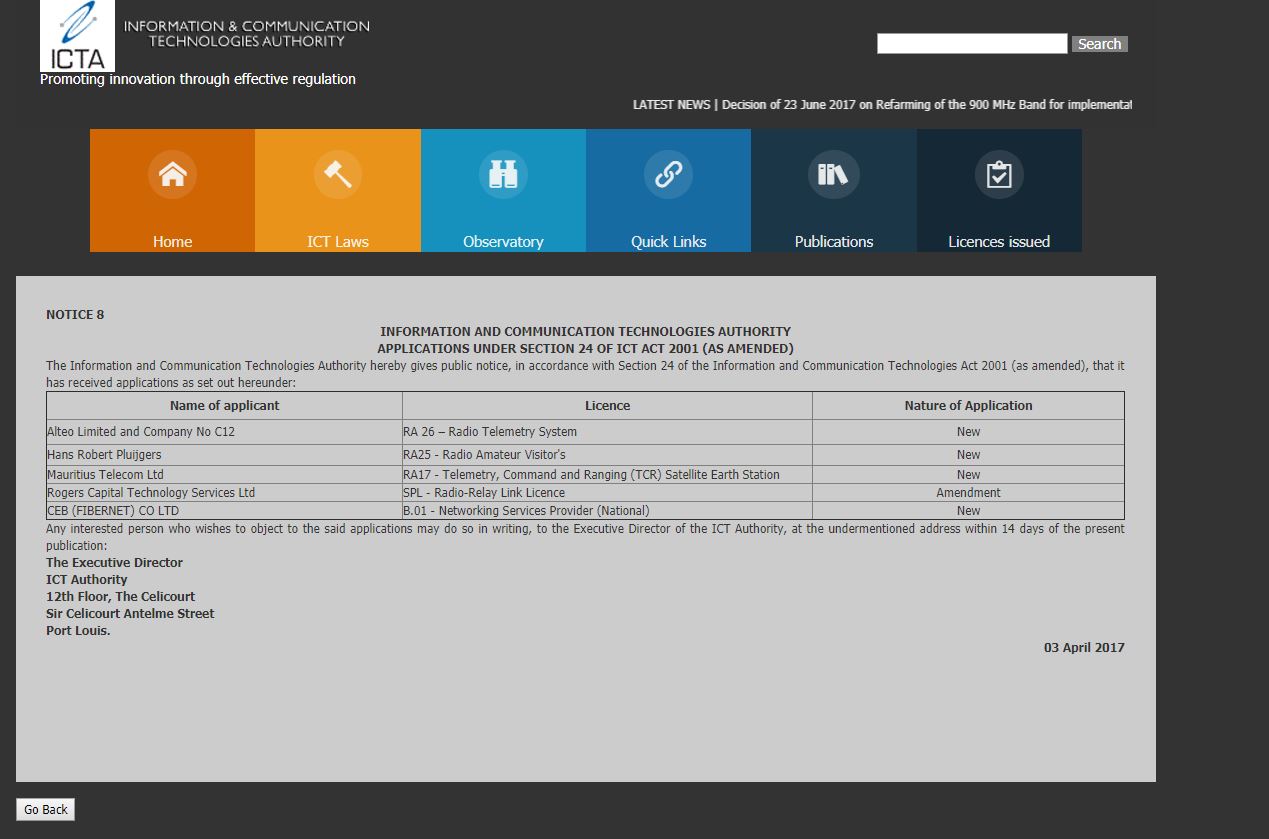Click the ICTA logo
Image resolution: width=1269 pixels, height=839 pixels.
click(77, 36)
